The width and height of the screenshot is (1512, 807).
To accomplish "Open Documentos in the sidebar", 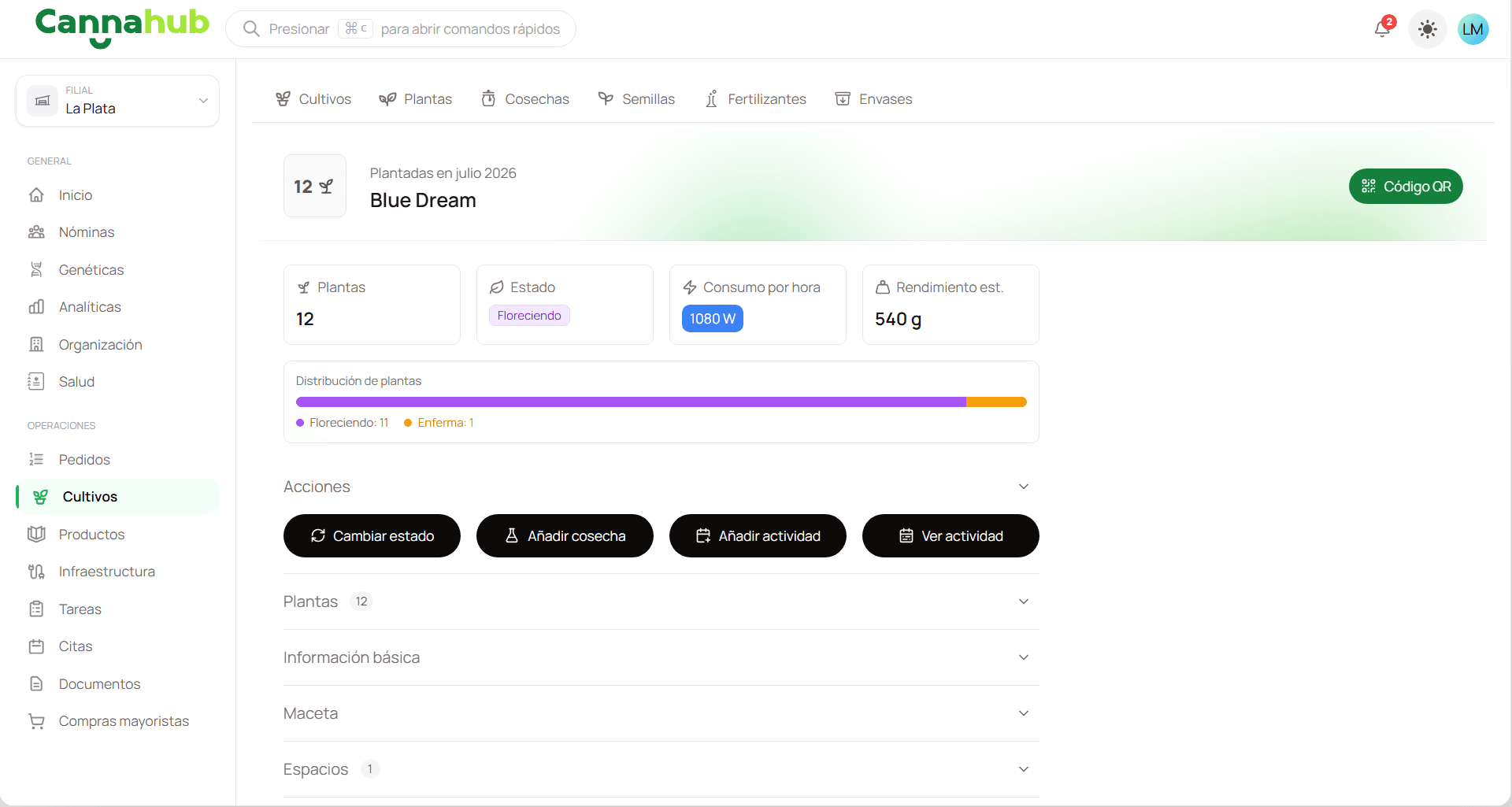I will click(x=118, y=684).
